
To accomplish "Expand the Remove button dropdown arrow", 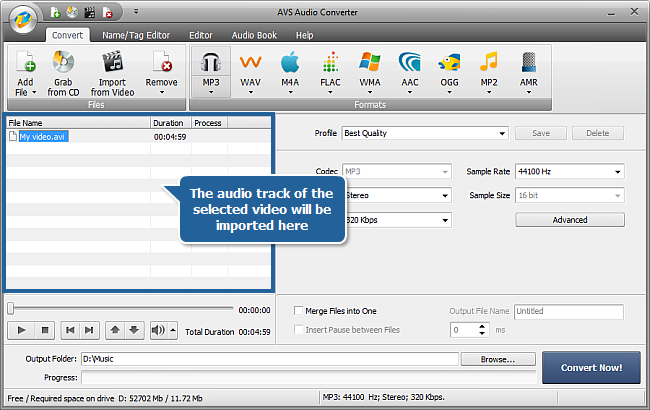I will 162,92.
